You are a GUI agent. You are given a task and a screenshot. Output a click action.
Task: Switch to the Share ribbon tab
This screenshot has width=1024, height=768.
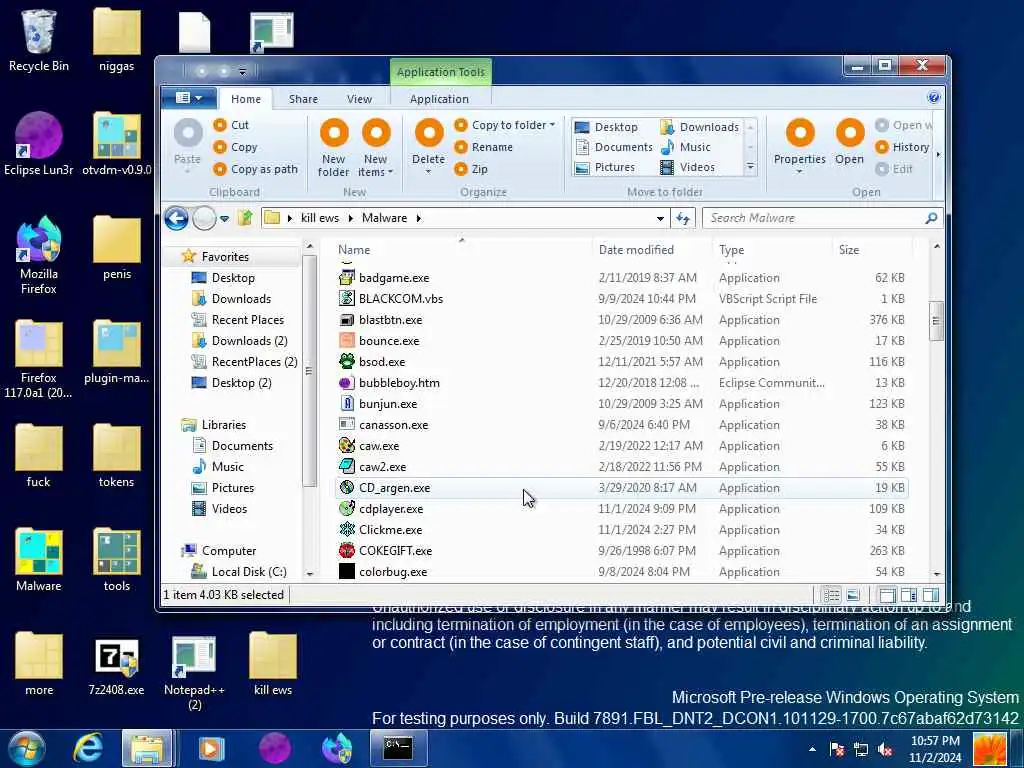point(303,99)
